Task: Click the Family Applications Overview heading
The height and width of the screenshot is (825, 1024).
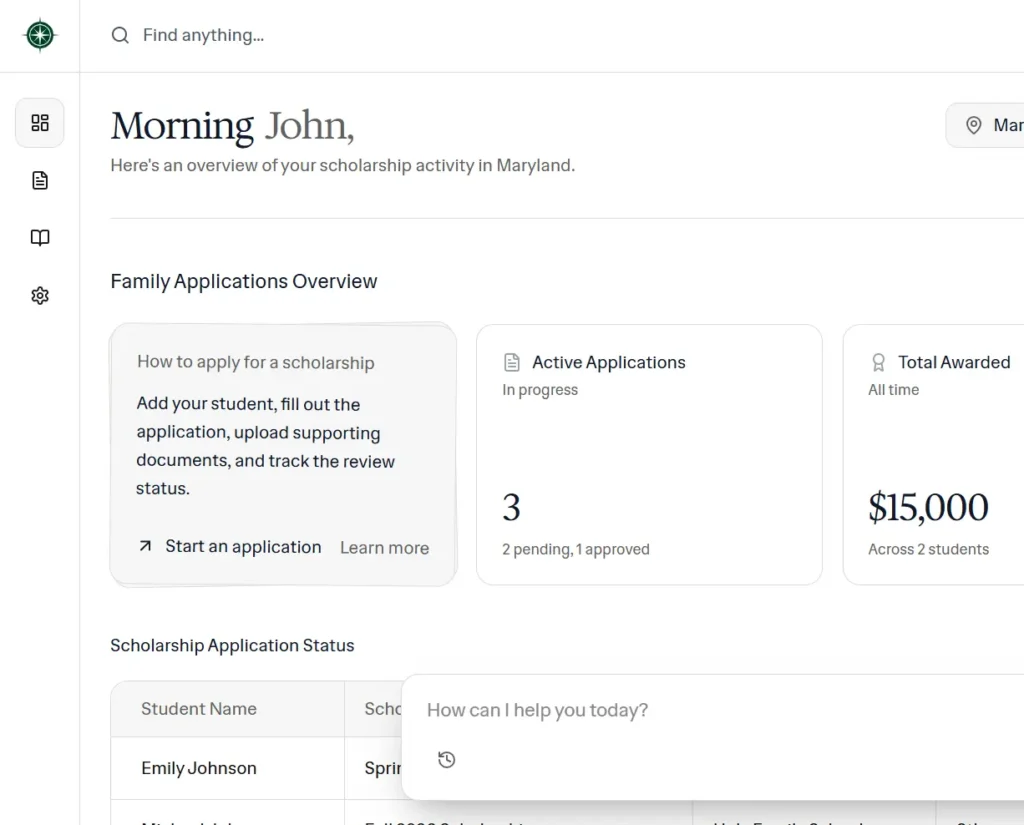Action: 244,282
